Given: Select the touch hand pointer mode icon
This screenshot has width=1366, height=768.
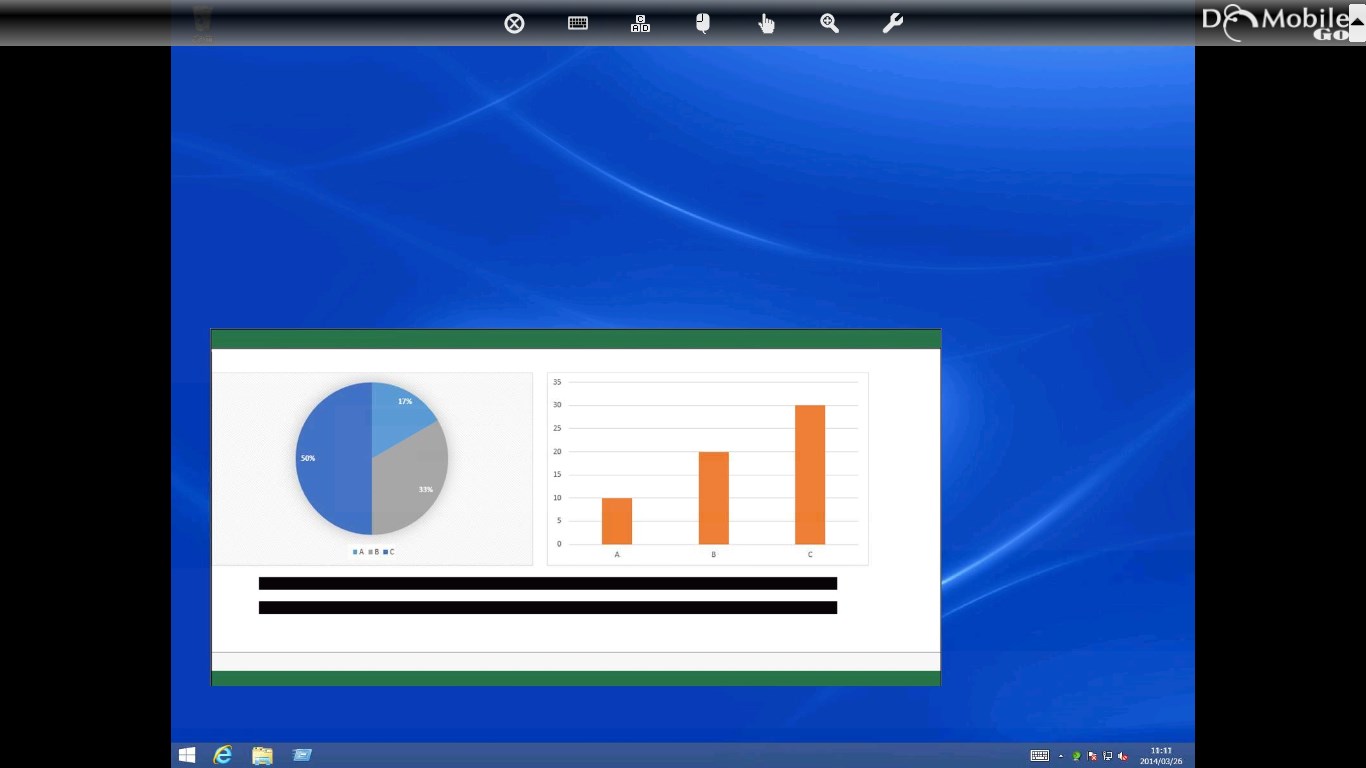Looking at the screenshot, I should coord(766,23).
